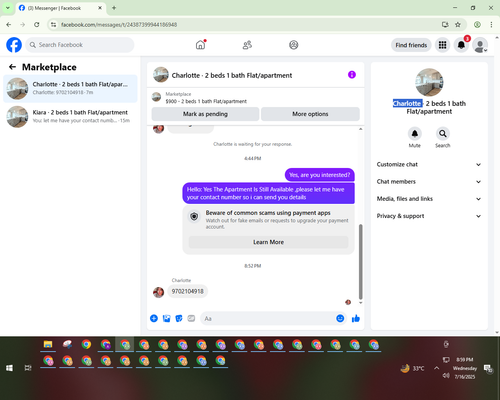Screen dimensions: 500x400
Task: Open a new browser tab
Action: point(114,8)
